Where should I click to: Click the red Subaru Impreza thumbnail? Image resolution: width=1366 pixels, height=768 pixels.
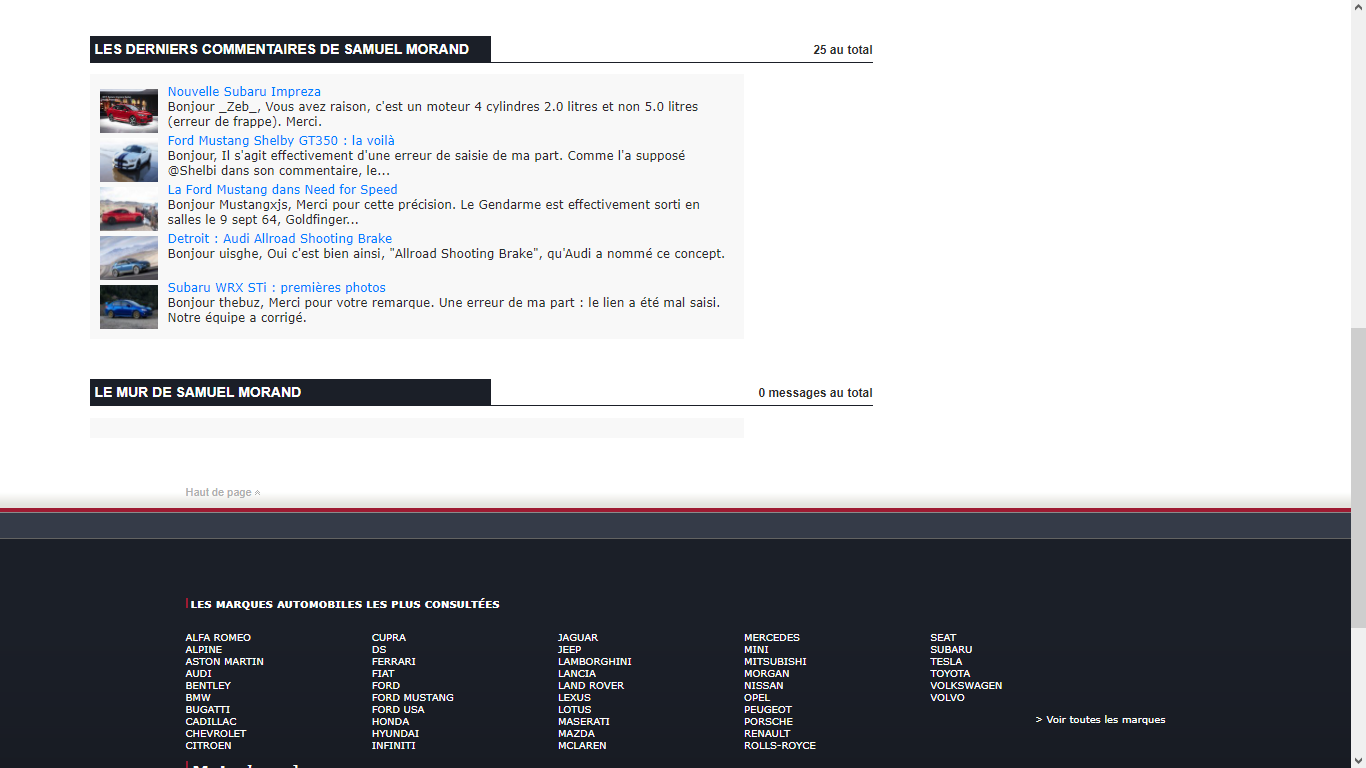(x=129, y=111)
